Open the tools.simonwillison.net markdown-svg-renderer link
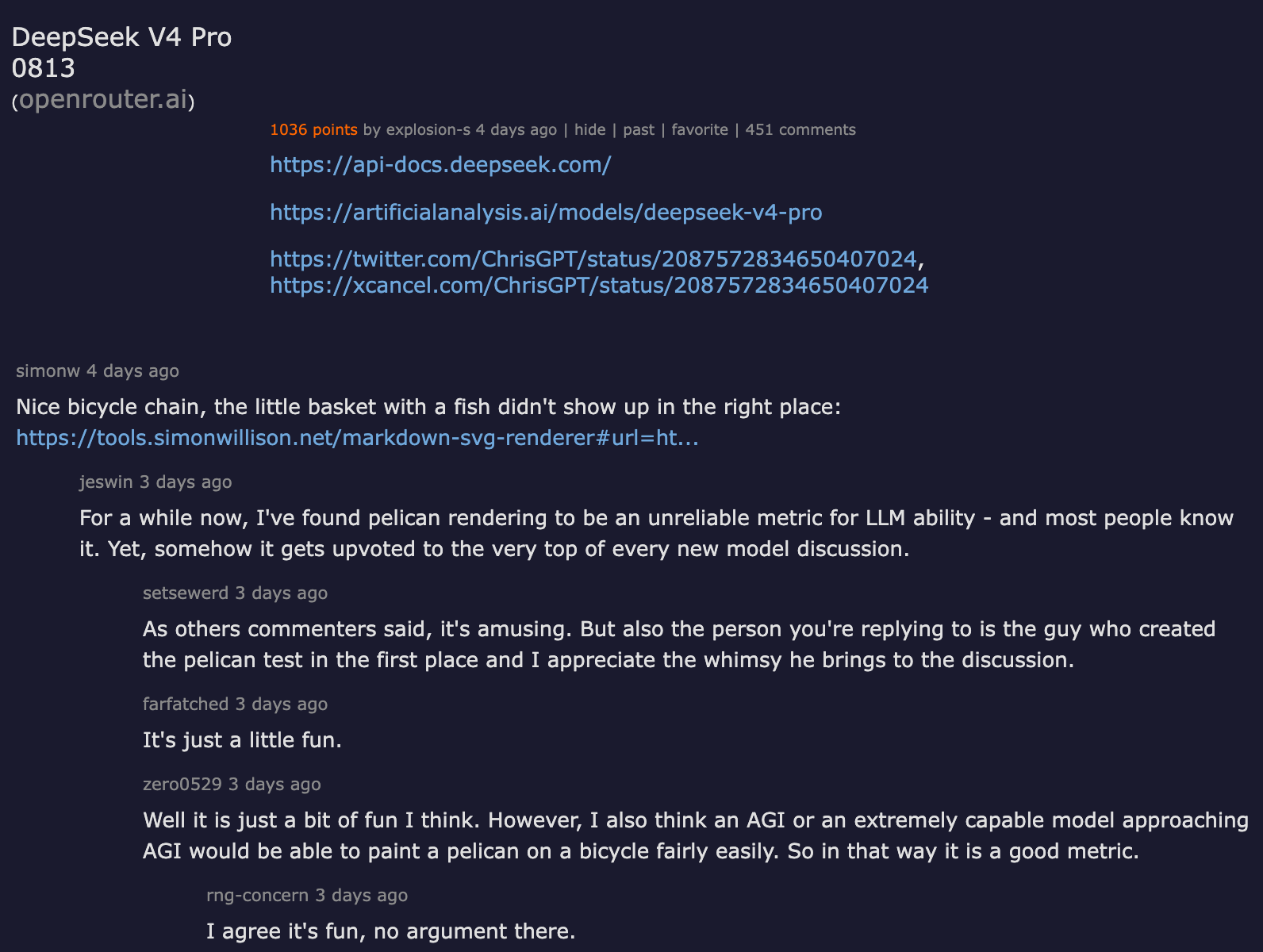This screenshot has width=1263, height=952. pyautogui.click(x=357, y=438)
